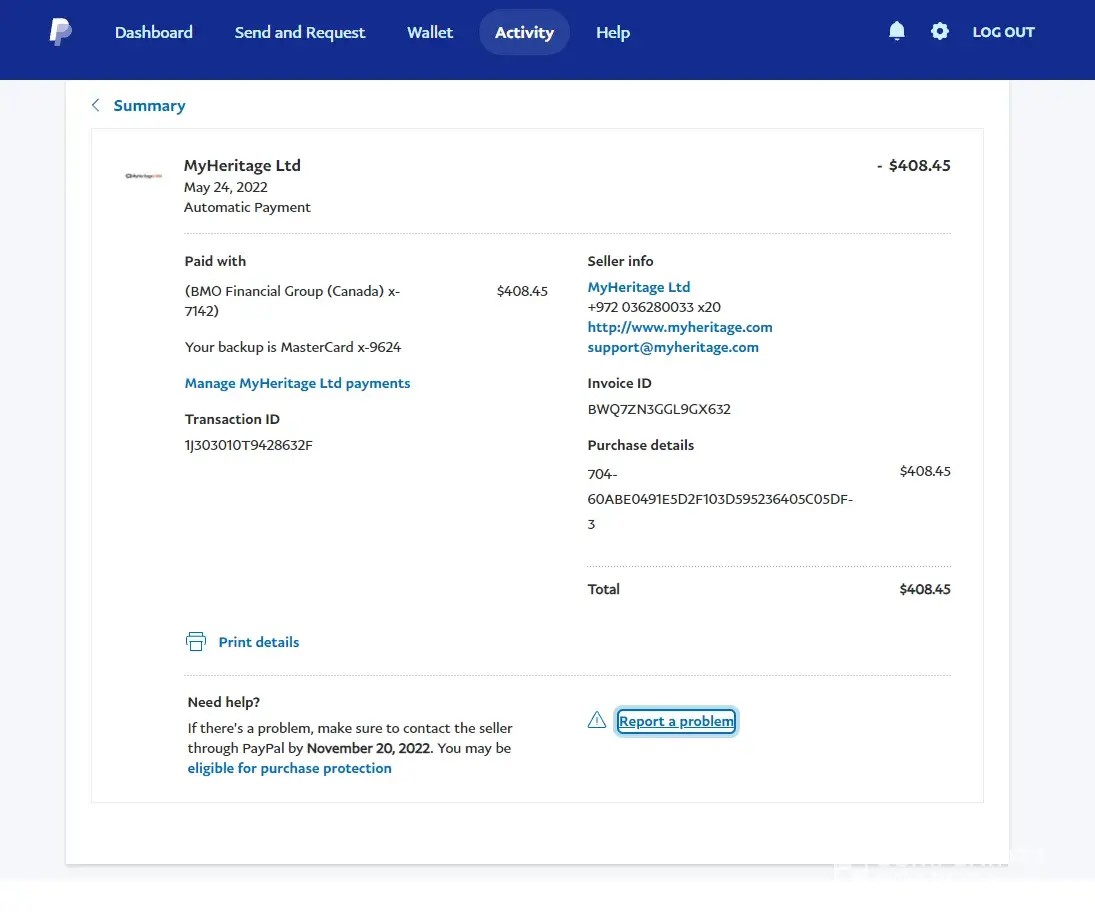Image resolution: width=1095 pixels, height=912 pixels.
Task: Click the warning triangle icon
Action: (x=597, y=720)
